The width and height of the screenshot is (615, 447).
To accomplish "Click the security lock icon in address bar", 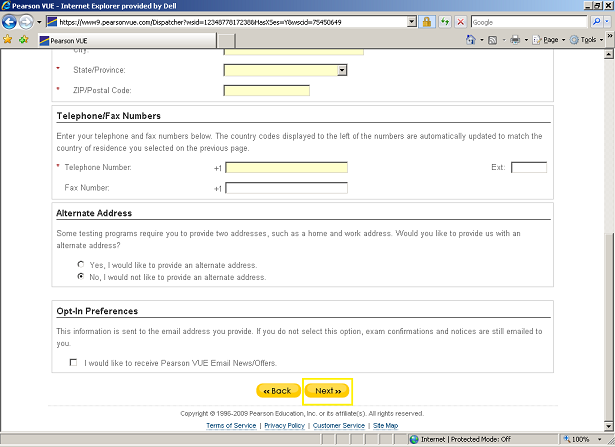I will pyautogui.click(x=426, y=21).
